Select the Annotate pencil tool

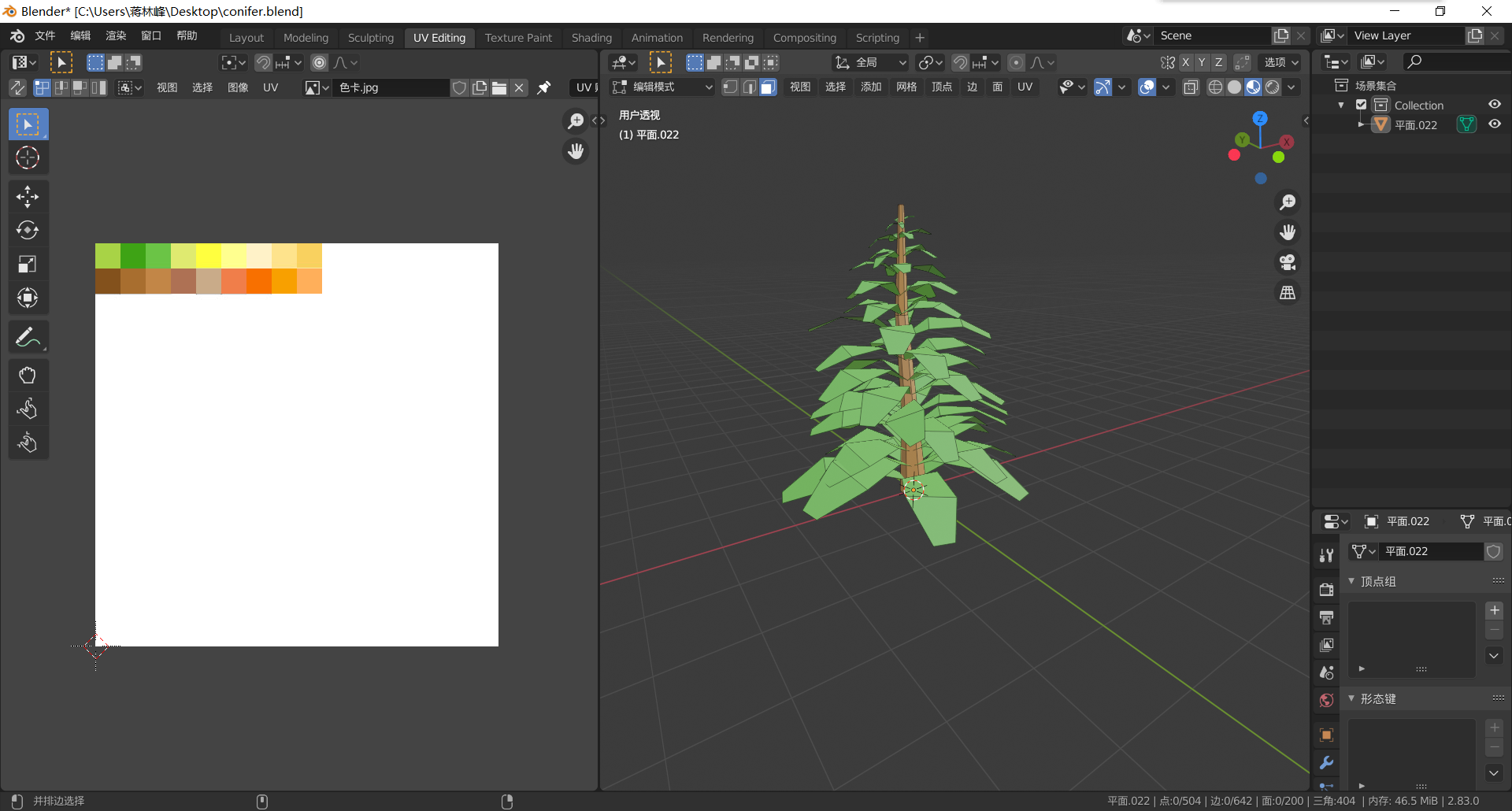[28, 337]
